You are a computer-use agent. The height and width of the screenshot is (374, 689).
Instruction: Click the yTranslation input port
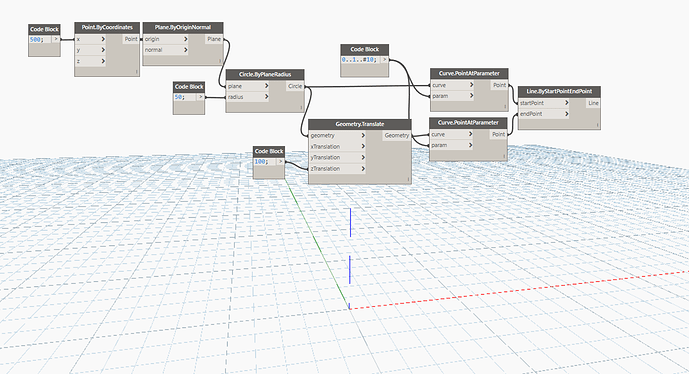pyautogui.click(x=337, y=157)
